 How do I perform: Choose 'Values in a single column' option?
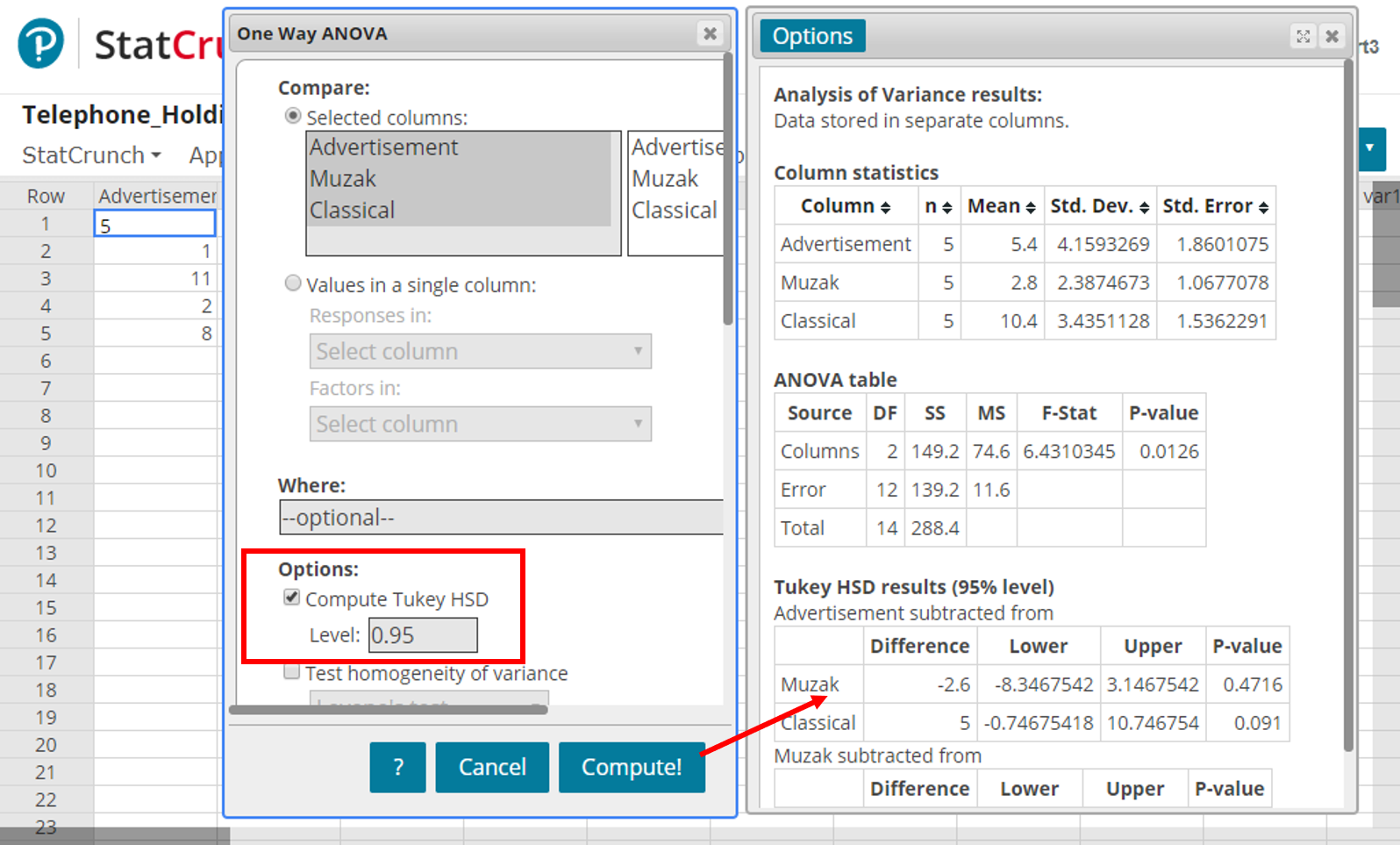click(x=293, y=283)
